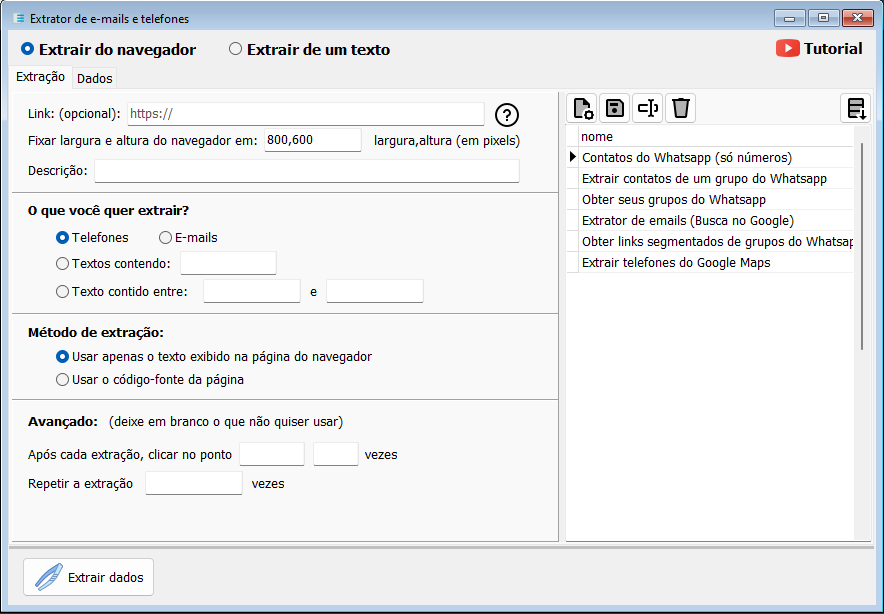The height and width of the screenshot is (614, 884).
Task: Save the extraction preset with the floppy icon
Action: [615, 108]
